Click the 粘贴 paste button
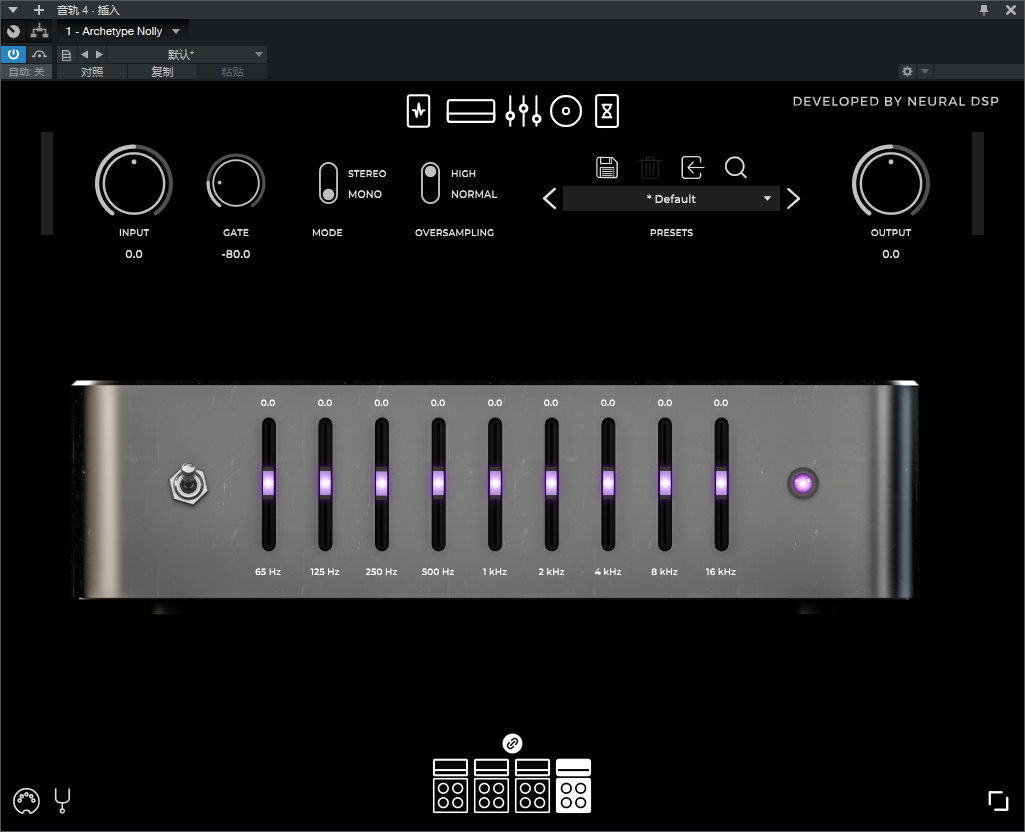This screenshot has height=832, width=1025. click(x=232, y=72)
